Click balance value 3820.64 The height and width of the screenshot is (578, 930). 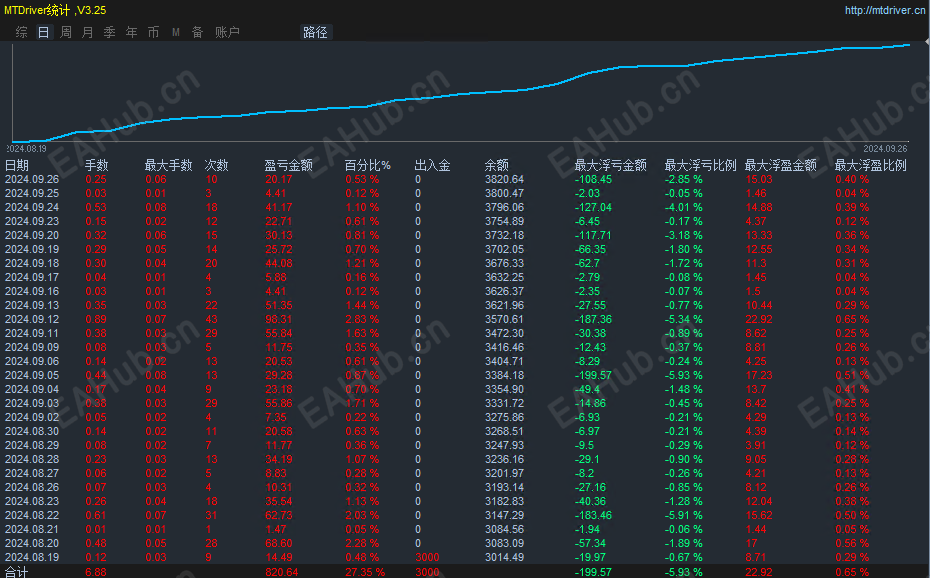point(504,179)
